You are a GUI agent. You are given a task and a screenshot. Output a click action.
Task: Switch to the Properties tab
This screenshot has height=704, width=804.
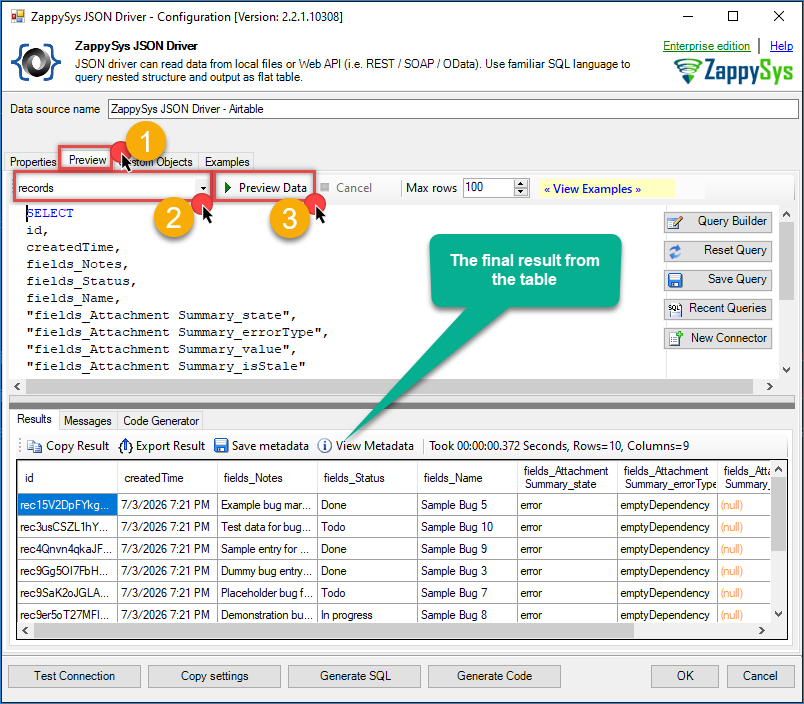pyautogui.click(x=33, y=162)
